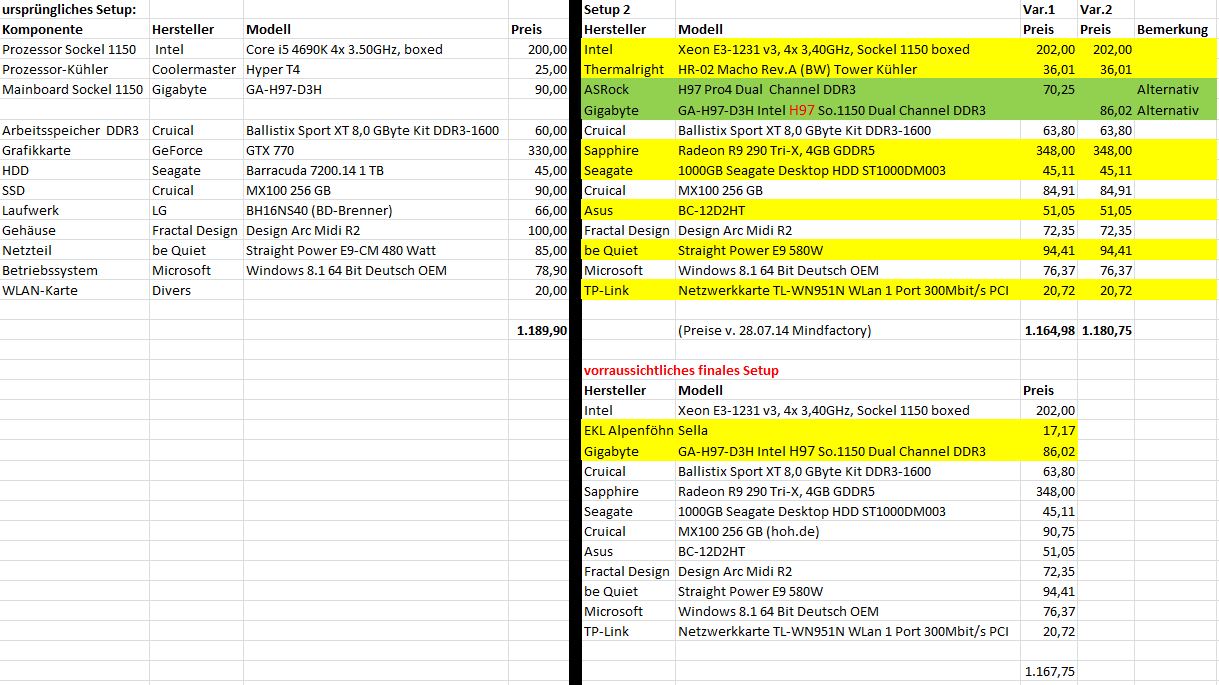Click the '78,90' Windows price cell in original setup
This screenshot has width=1219, height=685.
point(538,270)
